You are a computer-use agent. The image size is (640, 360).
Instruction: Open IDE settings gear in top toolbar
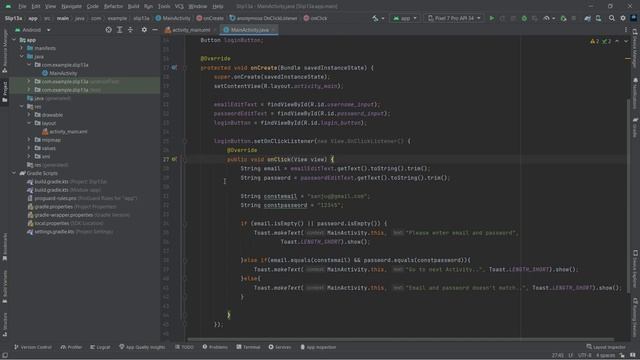[x=623, y=18]
